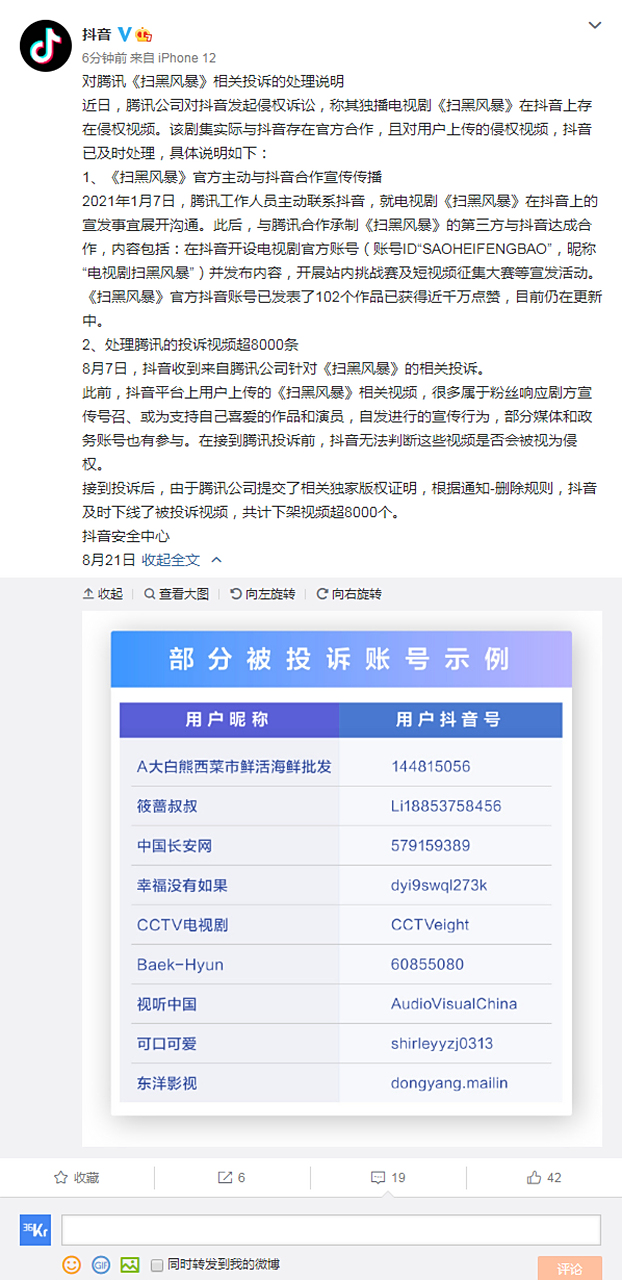Screen dimensions: 622x1280
Task: Focus the comment input field
Action: tap(331, 1230)
